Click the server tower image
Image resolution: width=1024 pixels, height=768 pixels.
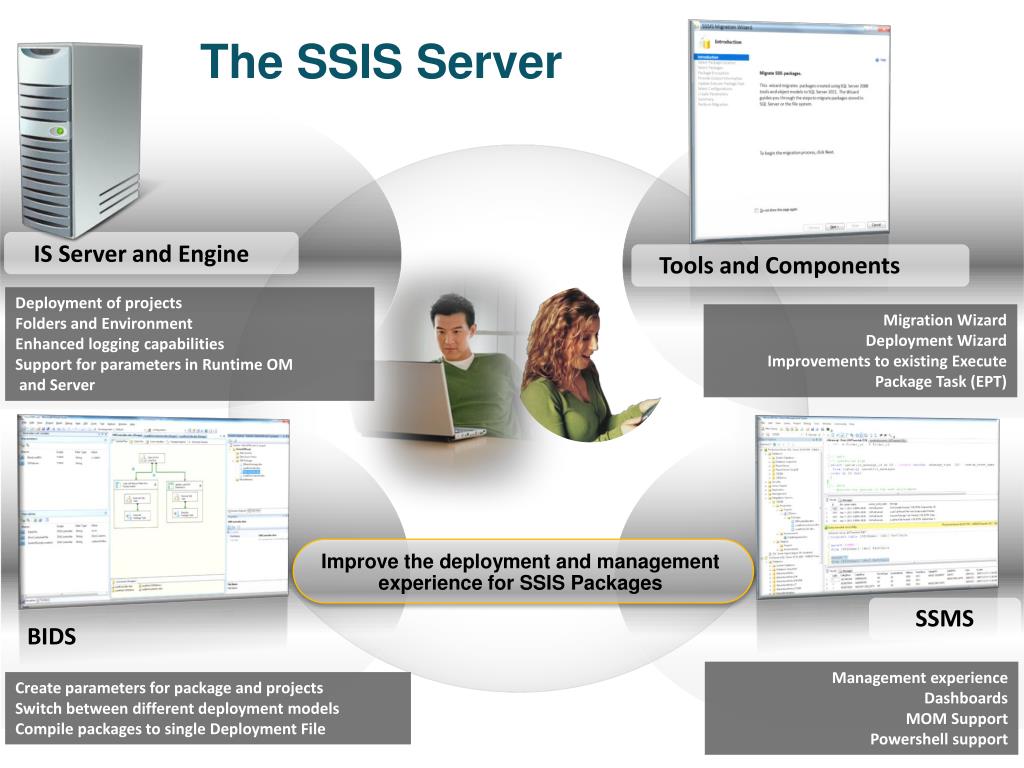point(80,138)
